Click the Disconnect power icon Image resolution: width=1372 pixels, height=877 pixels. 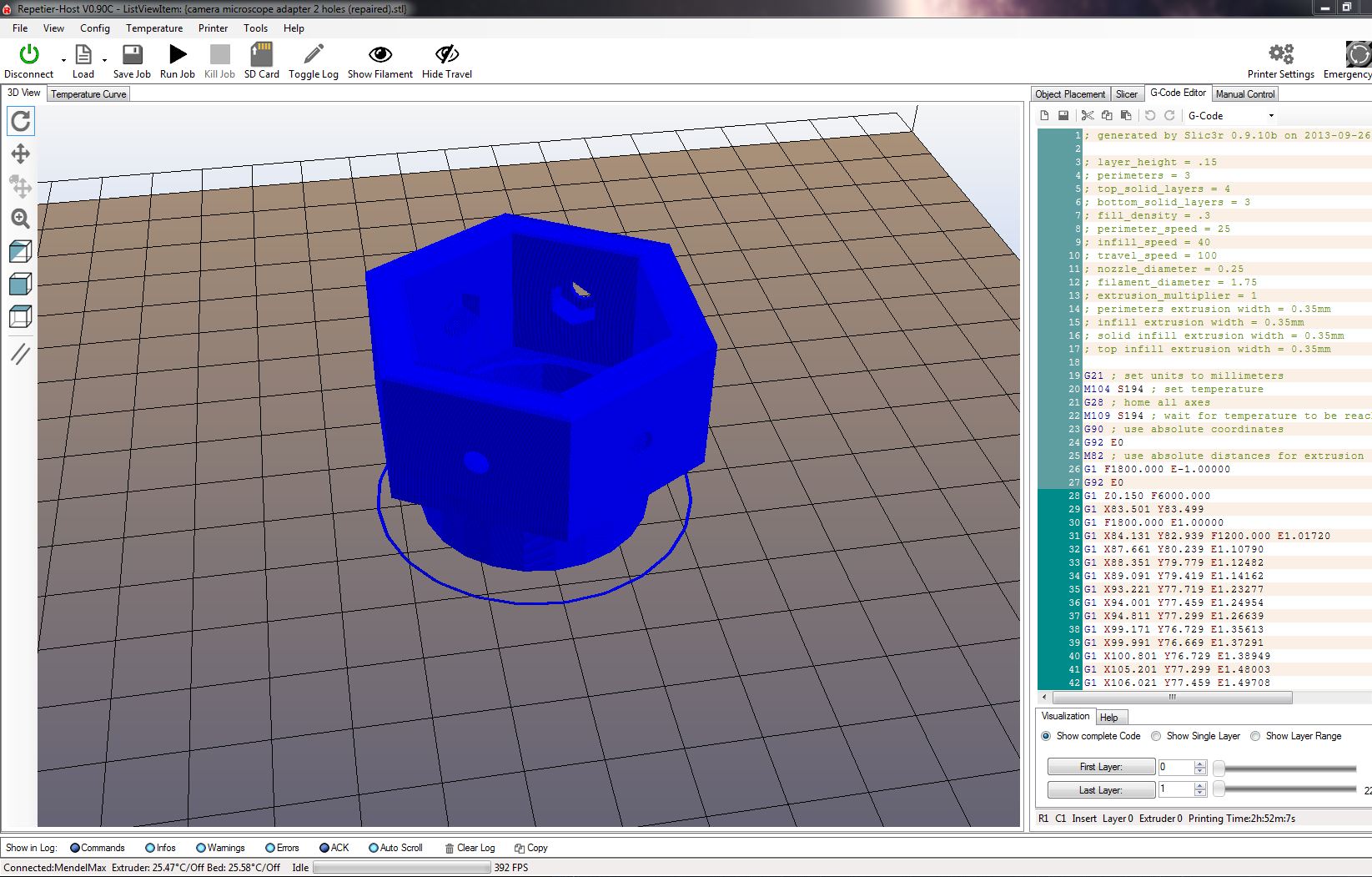click(29, 55)
